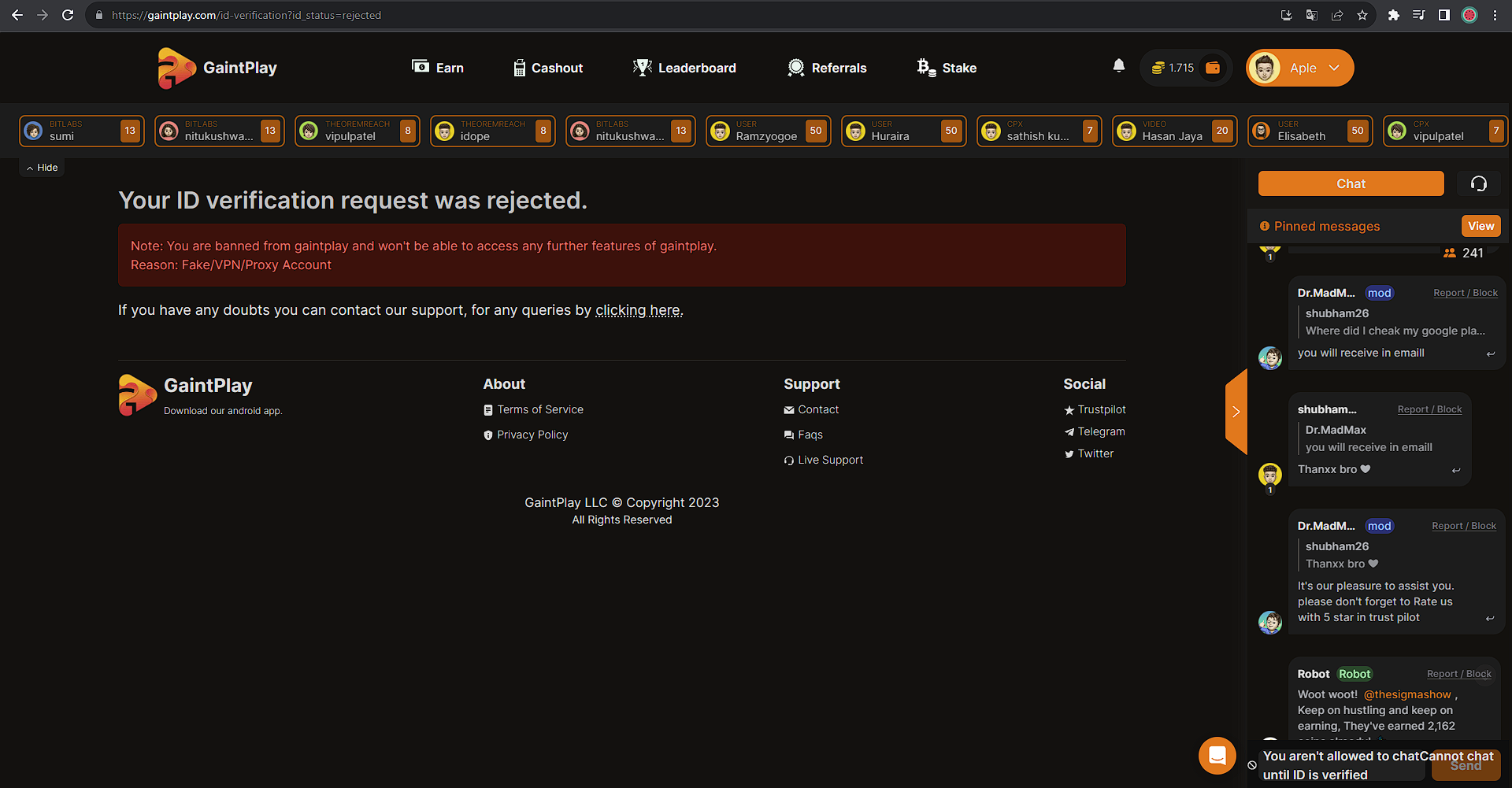Open the wallet icon beside coin balance
Viewport: 1512px width, 788px height.
pos(1214,68)
